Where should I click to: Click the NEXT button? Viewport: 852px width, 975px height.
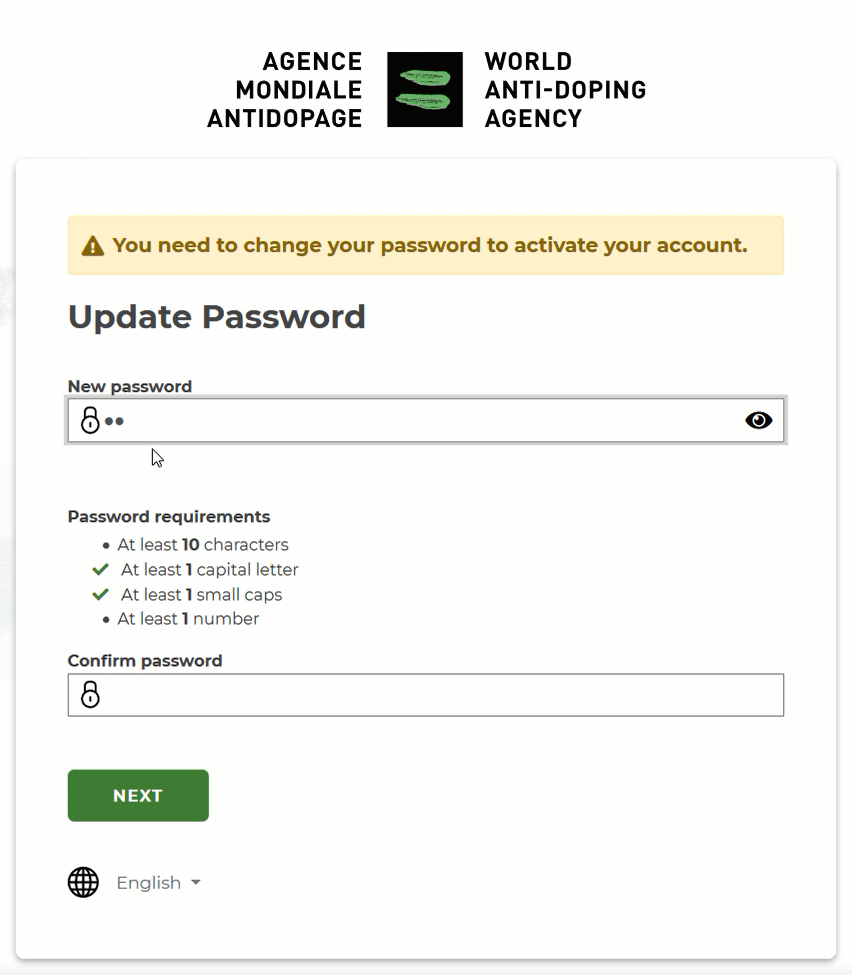pyautogui.click(x=138, y=795)
